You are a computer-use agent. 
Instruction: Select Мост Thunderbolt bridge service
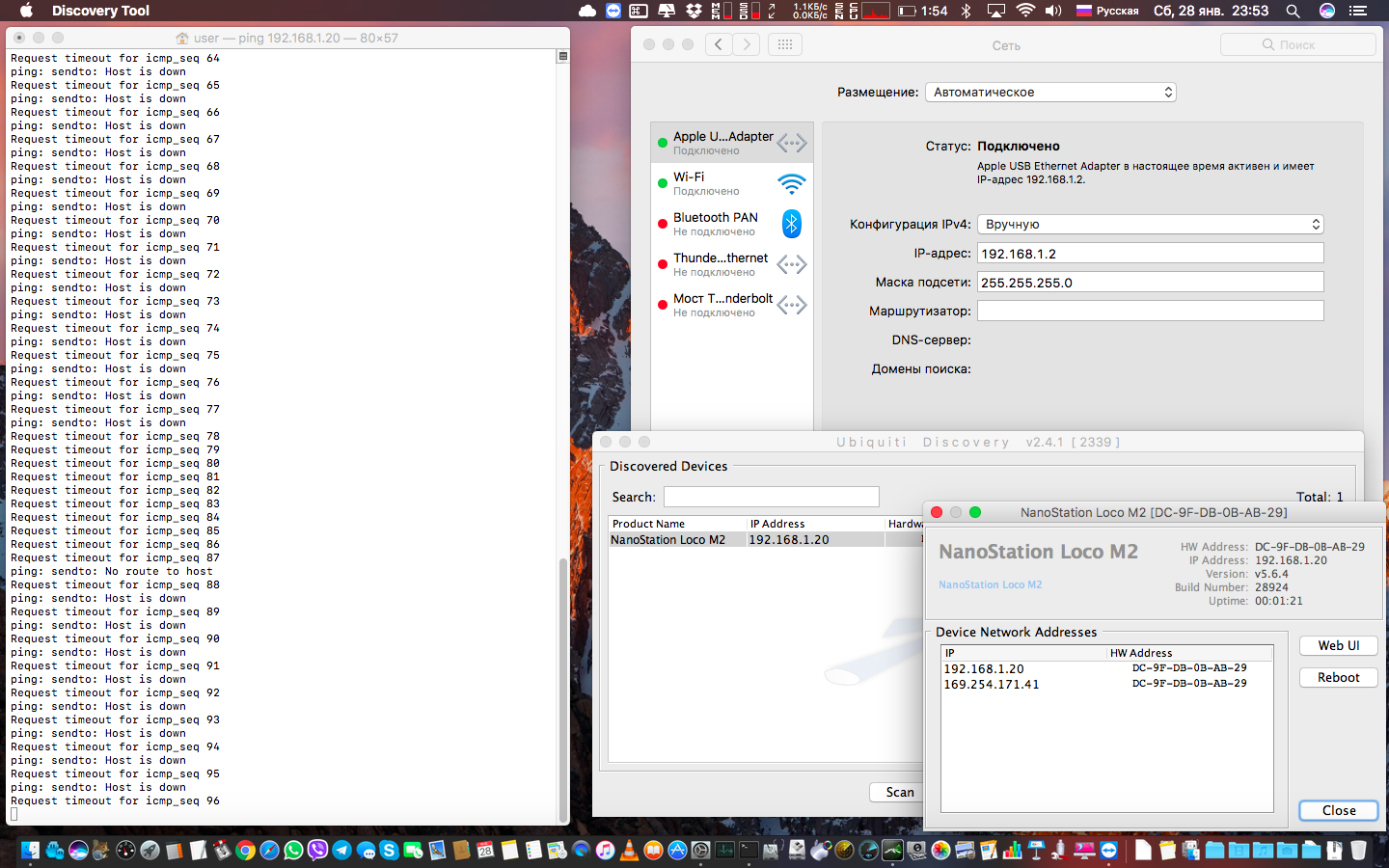click(732, 305)
